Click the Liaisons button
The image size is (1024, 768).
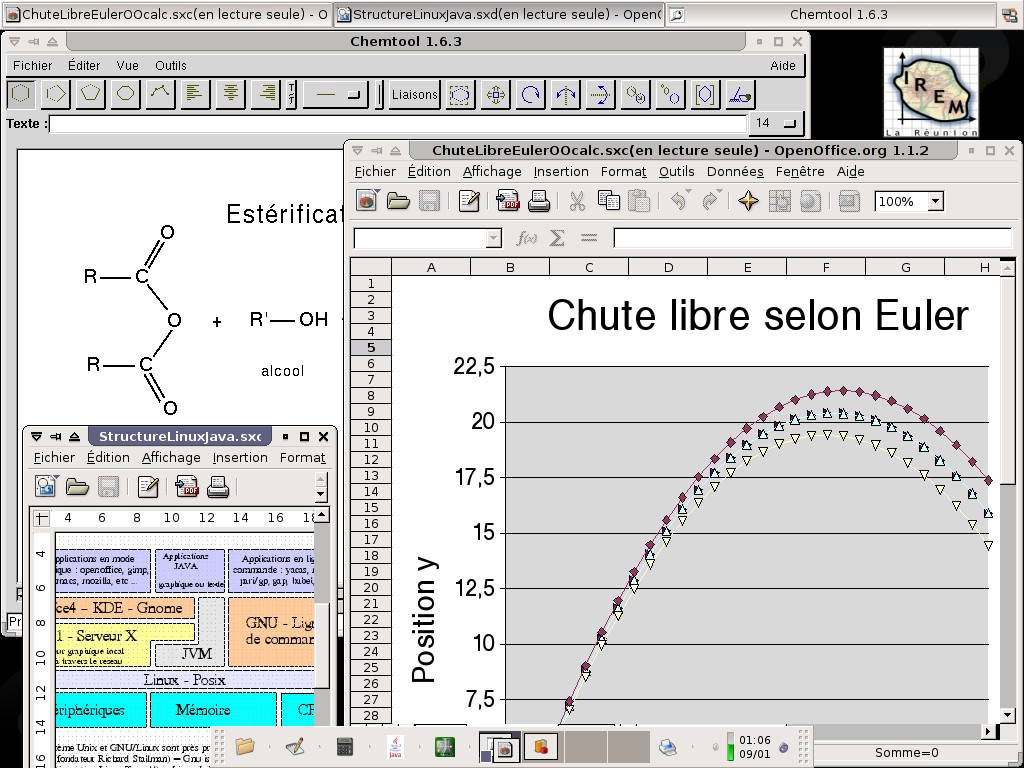coord(414,94)
